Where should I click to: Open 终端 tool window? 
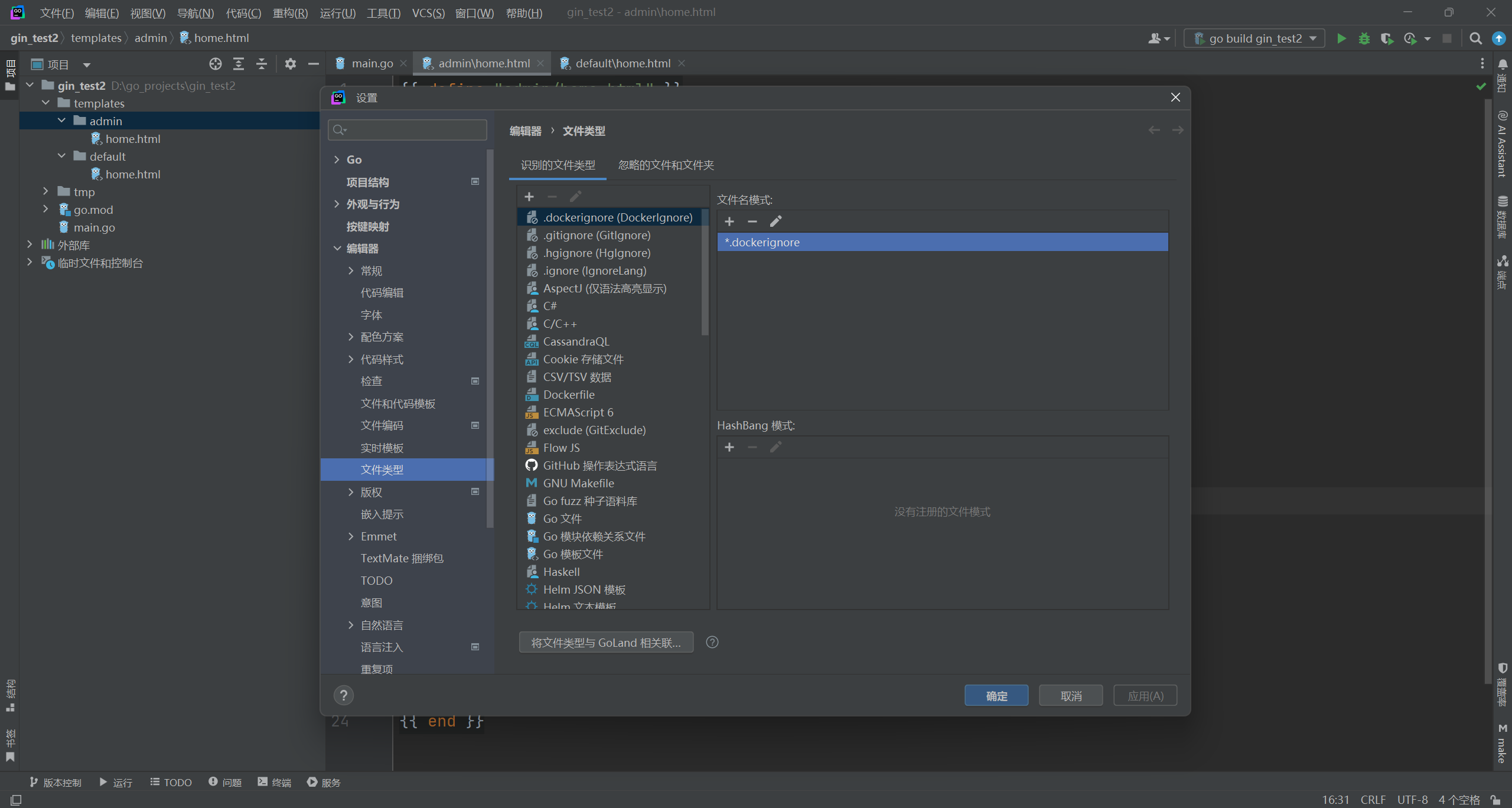[275, 782]
